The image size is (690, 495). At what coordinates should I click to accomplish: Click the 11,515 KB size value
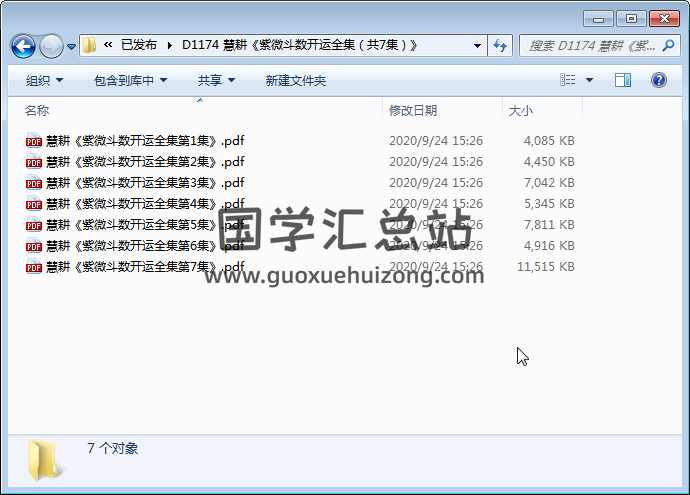[x=546, y=266]
